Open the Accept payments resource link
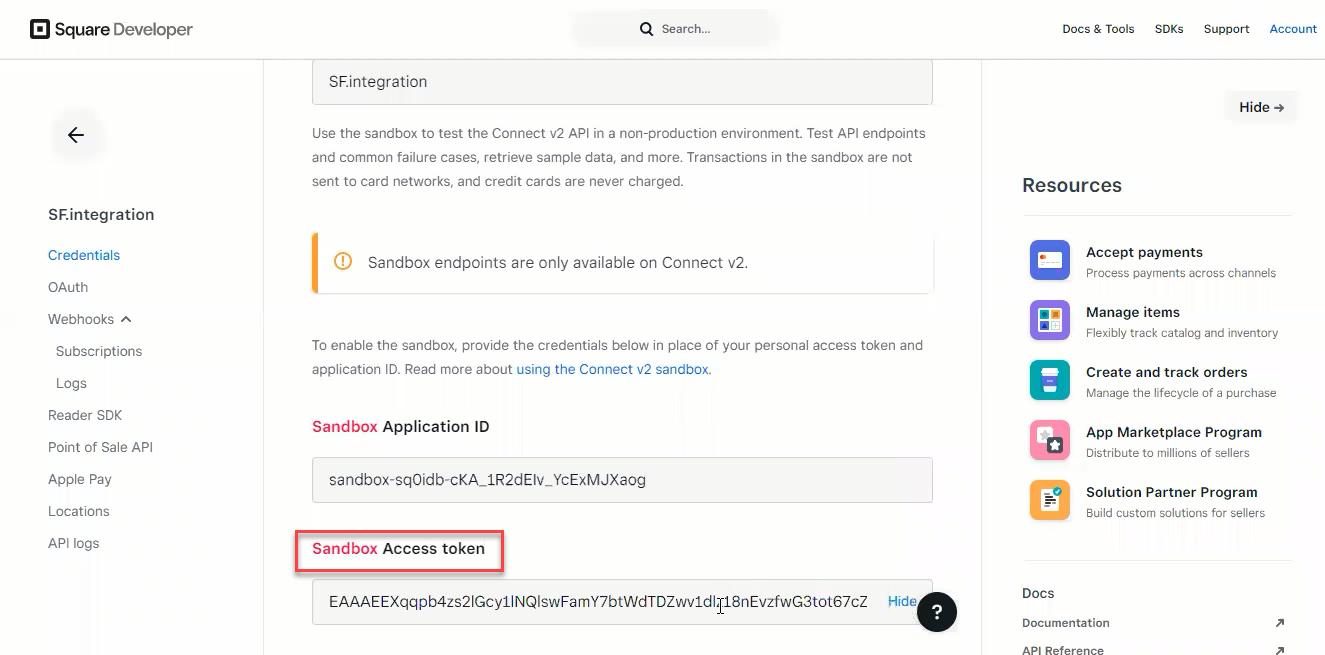1325x655 pixels. point(1144,252)
